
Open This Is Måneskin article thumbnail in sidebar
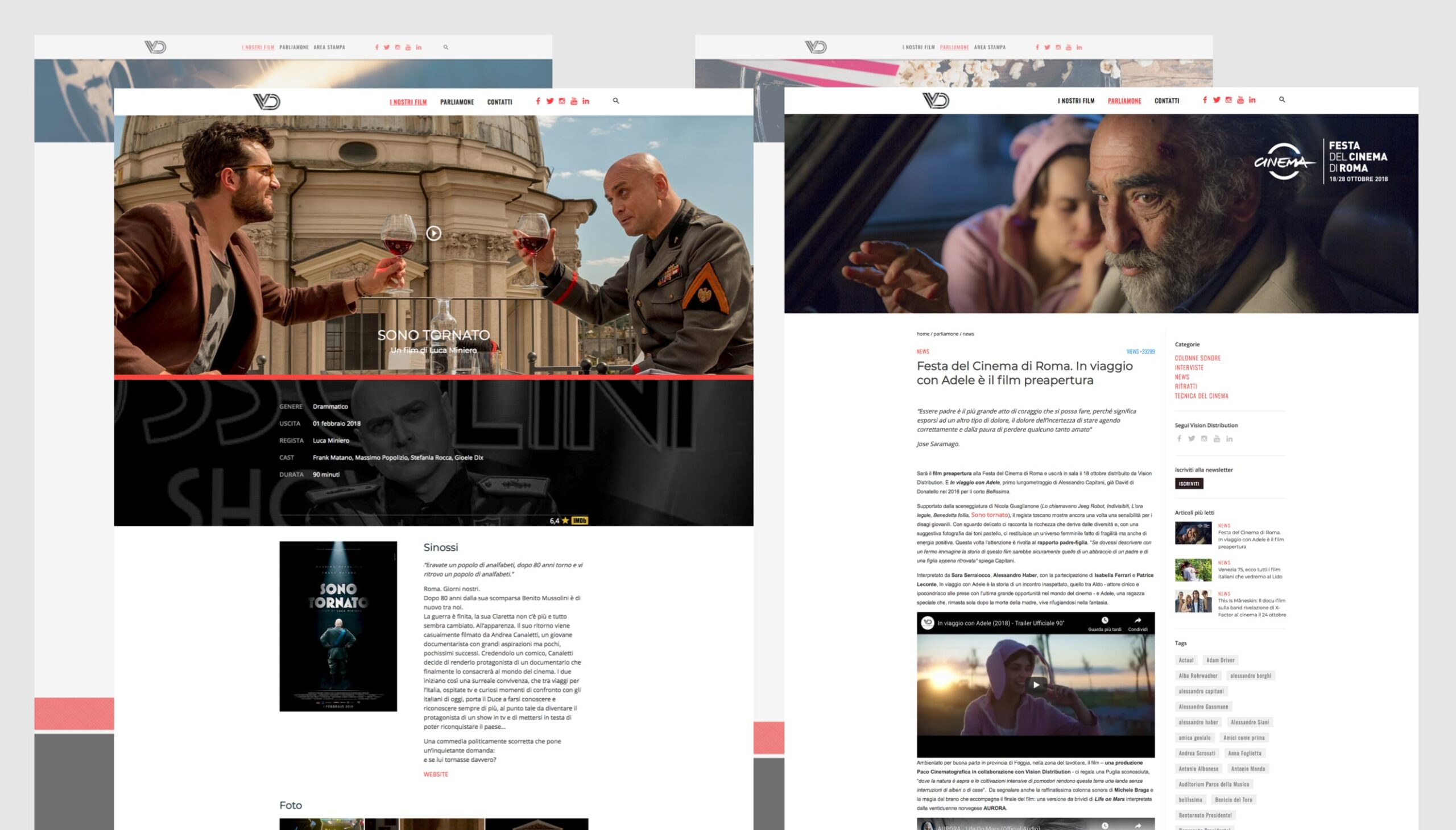pos(1193,601)
